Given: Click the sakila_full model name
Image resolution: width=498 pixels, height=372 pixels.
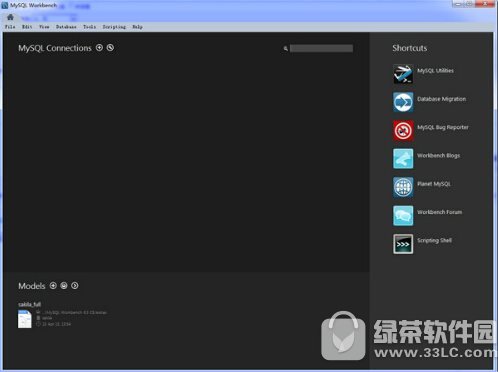Looking at the screenshot, I should (29, 304).
